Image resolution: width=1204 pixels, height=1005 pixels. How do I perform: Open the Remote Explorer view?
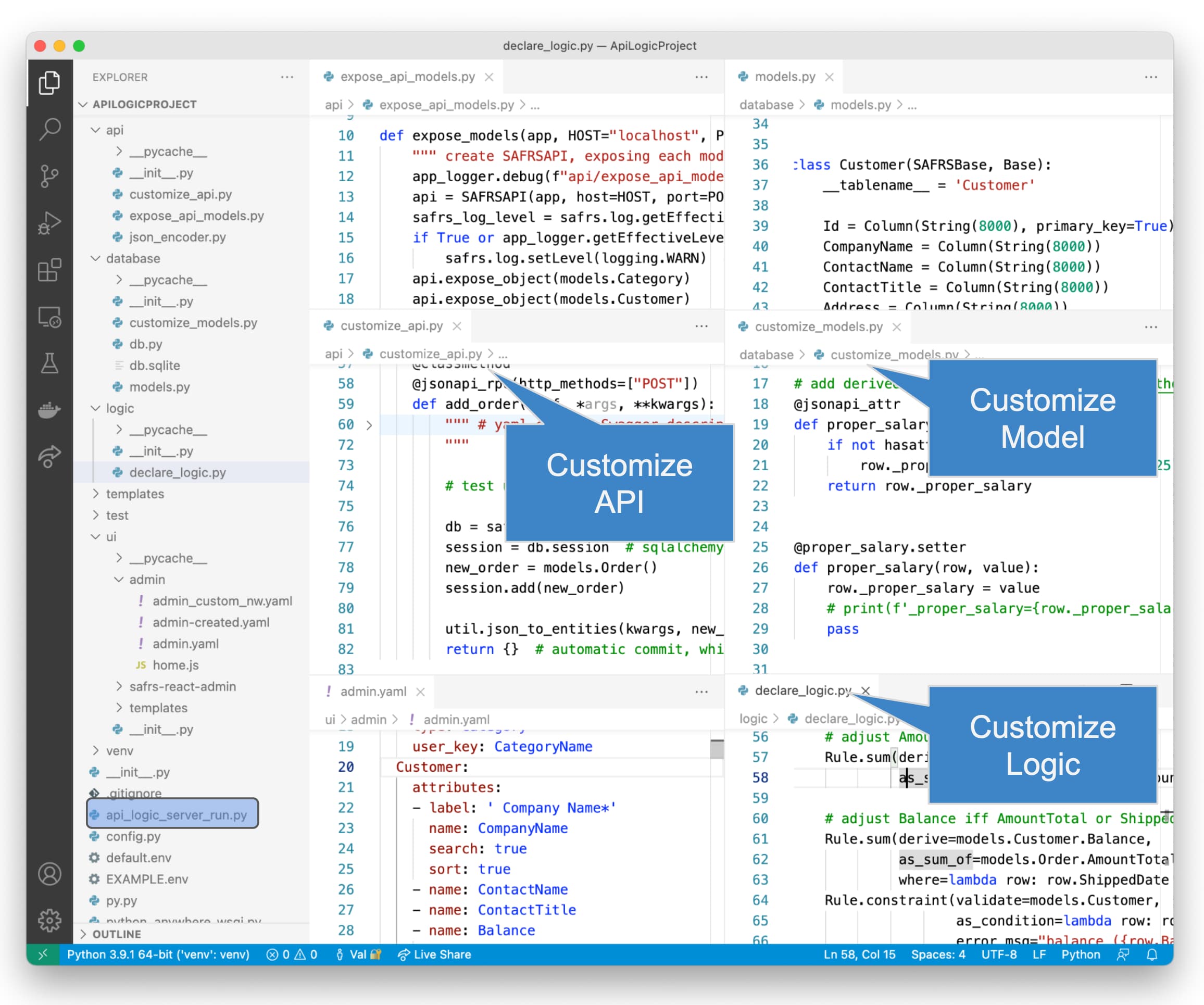(x=50, y=317)
